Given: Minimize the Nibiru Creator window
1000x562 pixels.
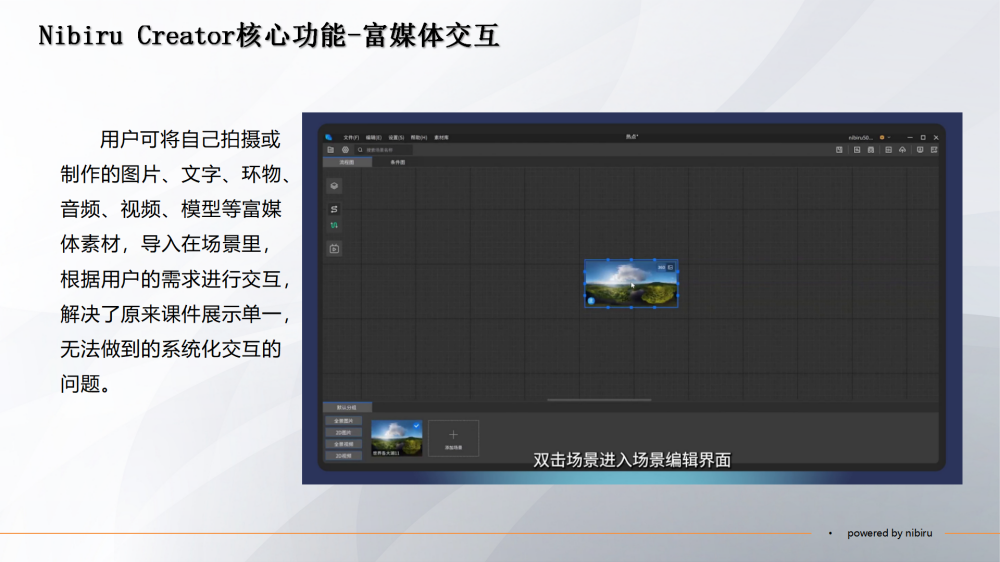Looking at the screenshot, I should tap(910, 137).
